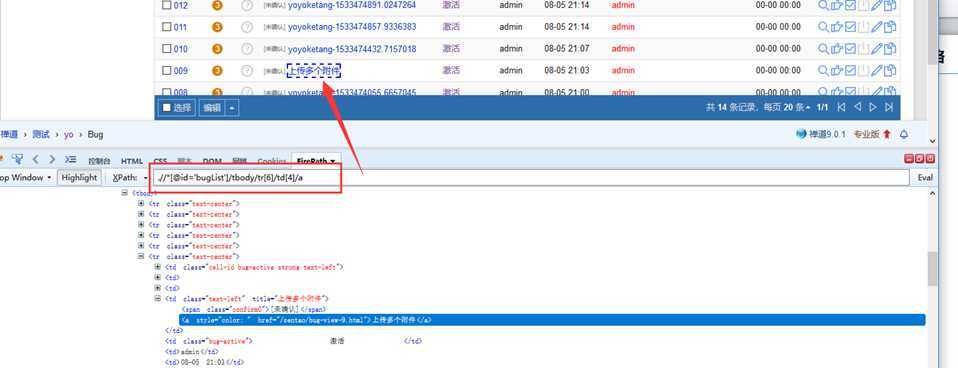The image size is (958, 368).
Task: Open the FirePath tab
Action: [x=315, y=161]
